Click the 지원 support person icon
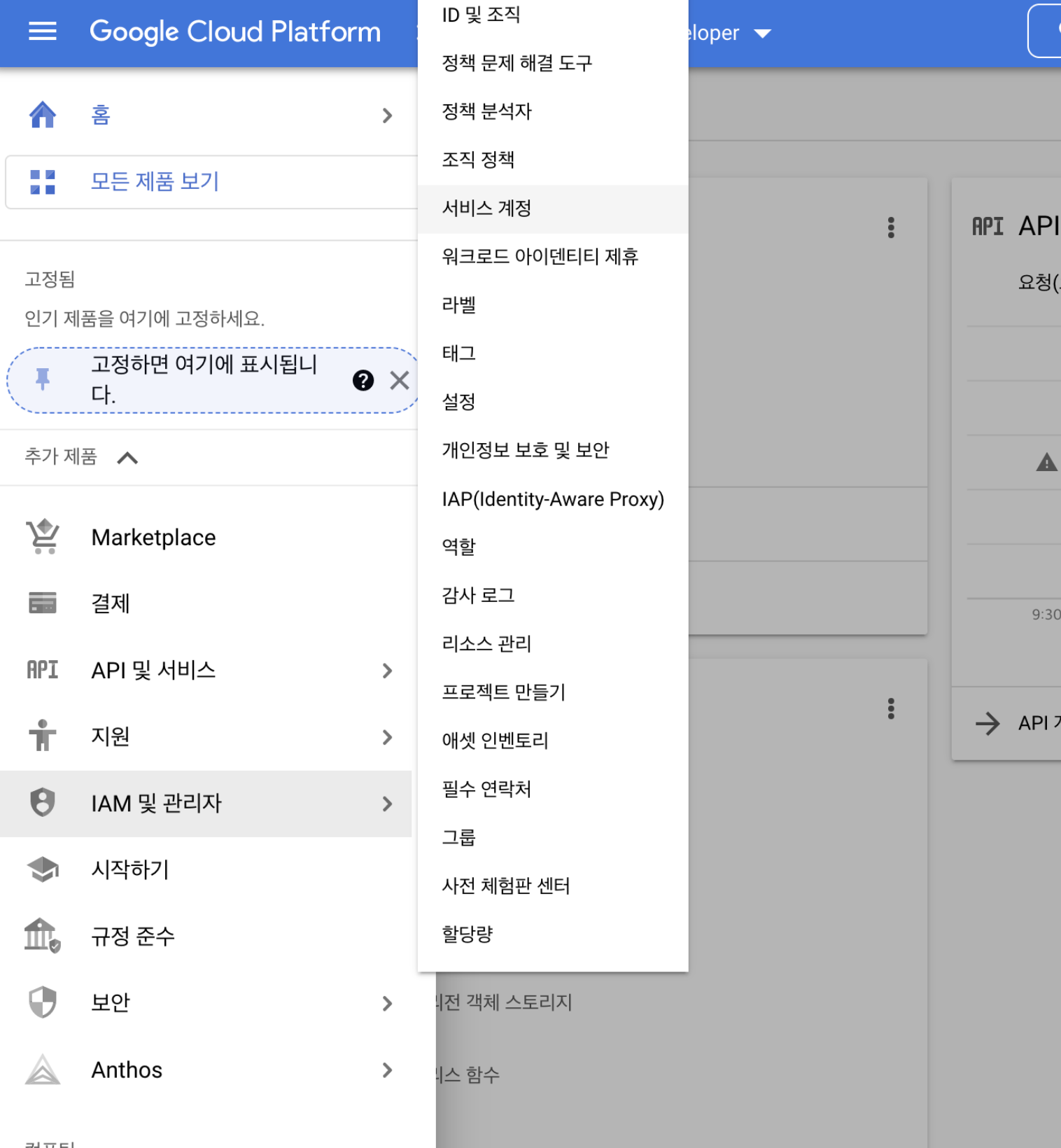 [43, 736]
